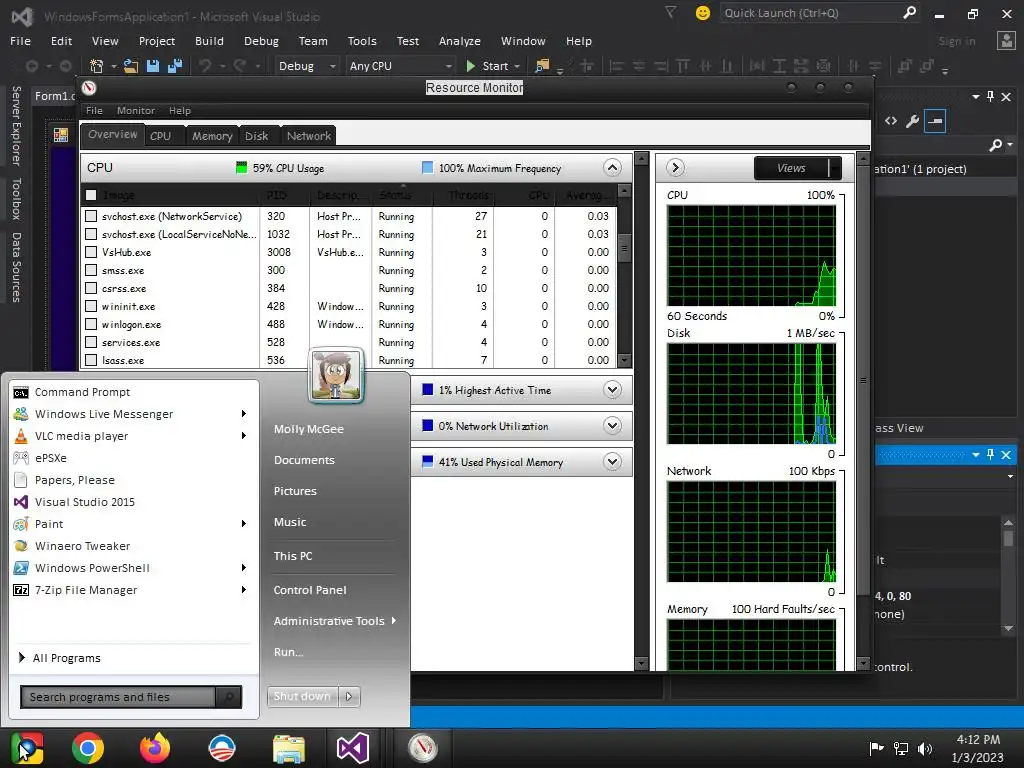Open the Any CPU platform dropdown
The width and height of the screenshot is (1024, 768).
pos(400,66)
